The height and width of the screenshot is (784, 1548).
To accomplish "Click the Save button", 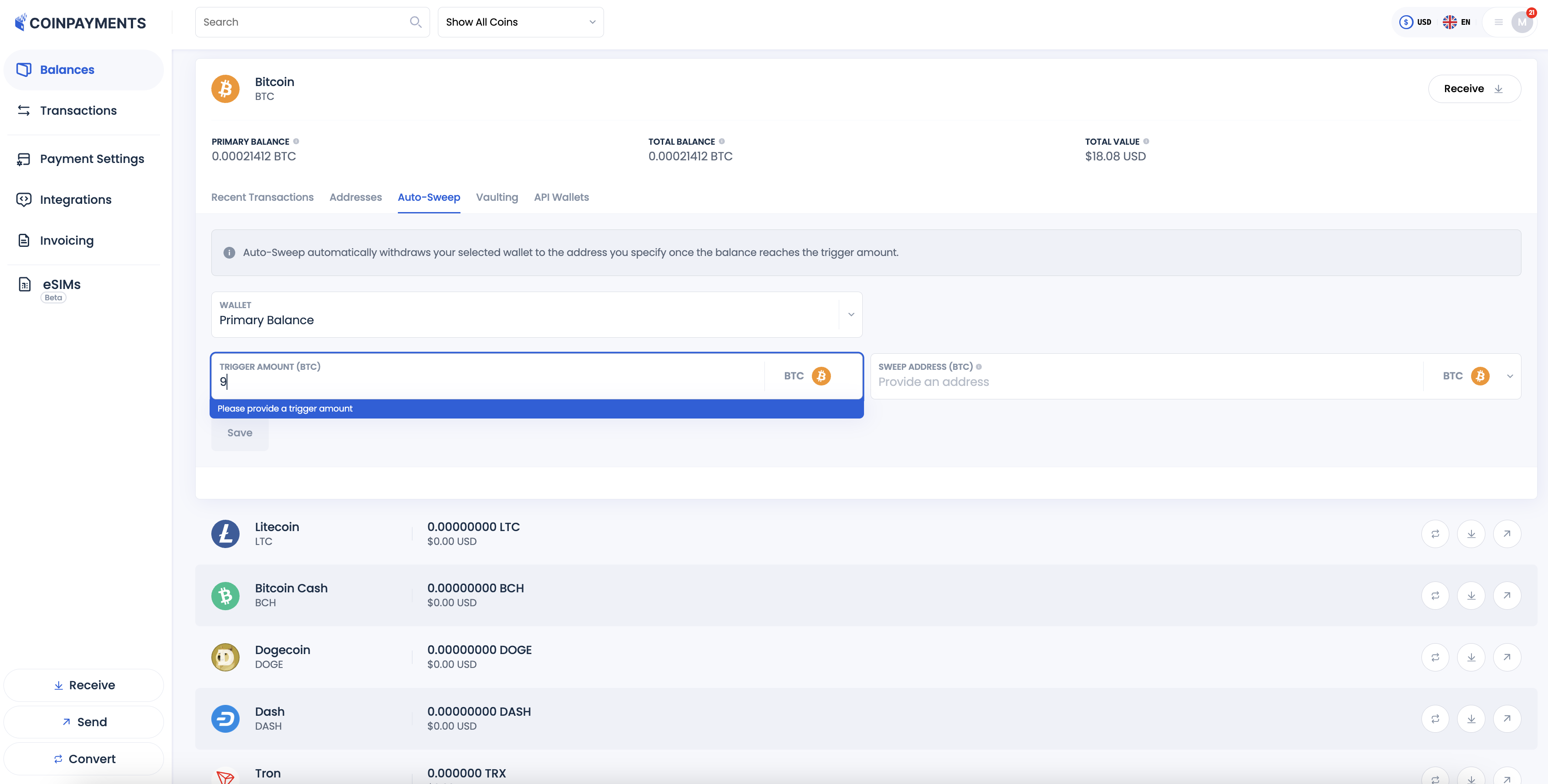I will click(239, 432).
